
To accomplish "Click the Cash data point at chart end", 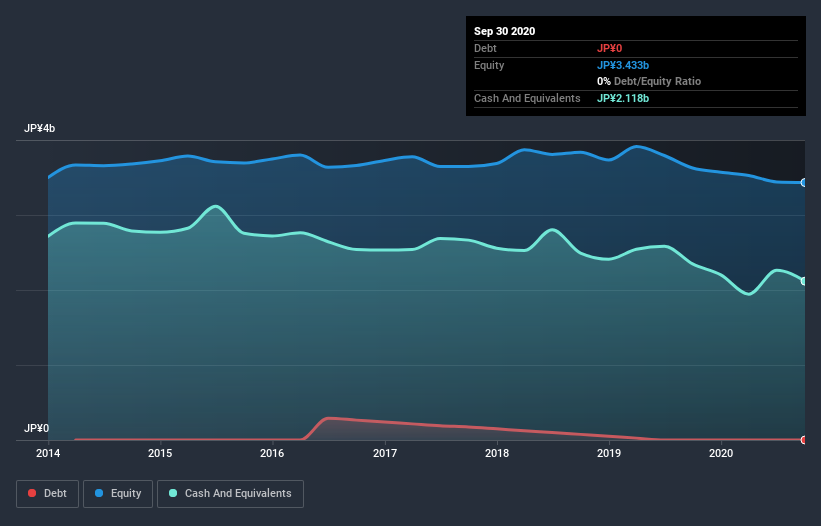I will tap(804, 282).
